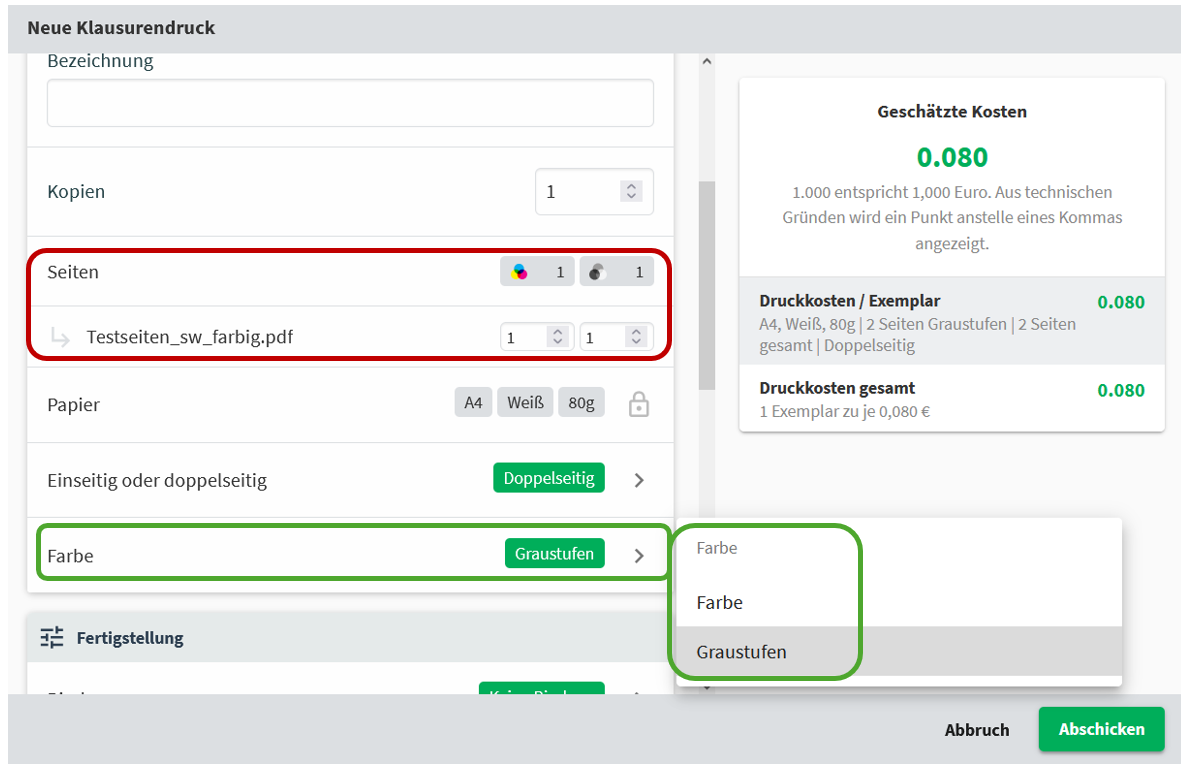
Task: Click the arrow icon before Testseiten_sw_farbig.pdf
Action: pos(60,338)
